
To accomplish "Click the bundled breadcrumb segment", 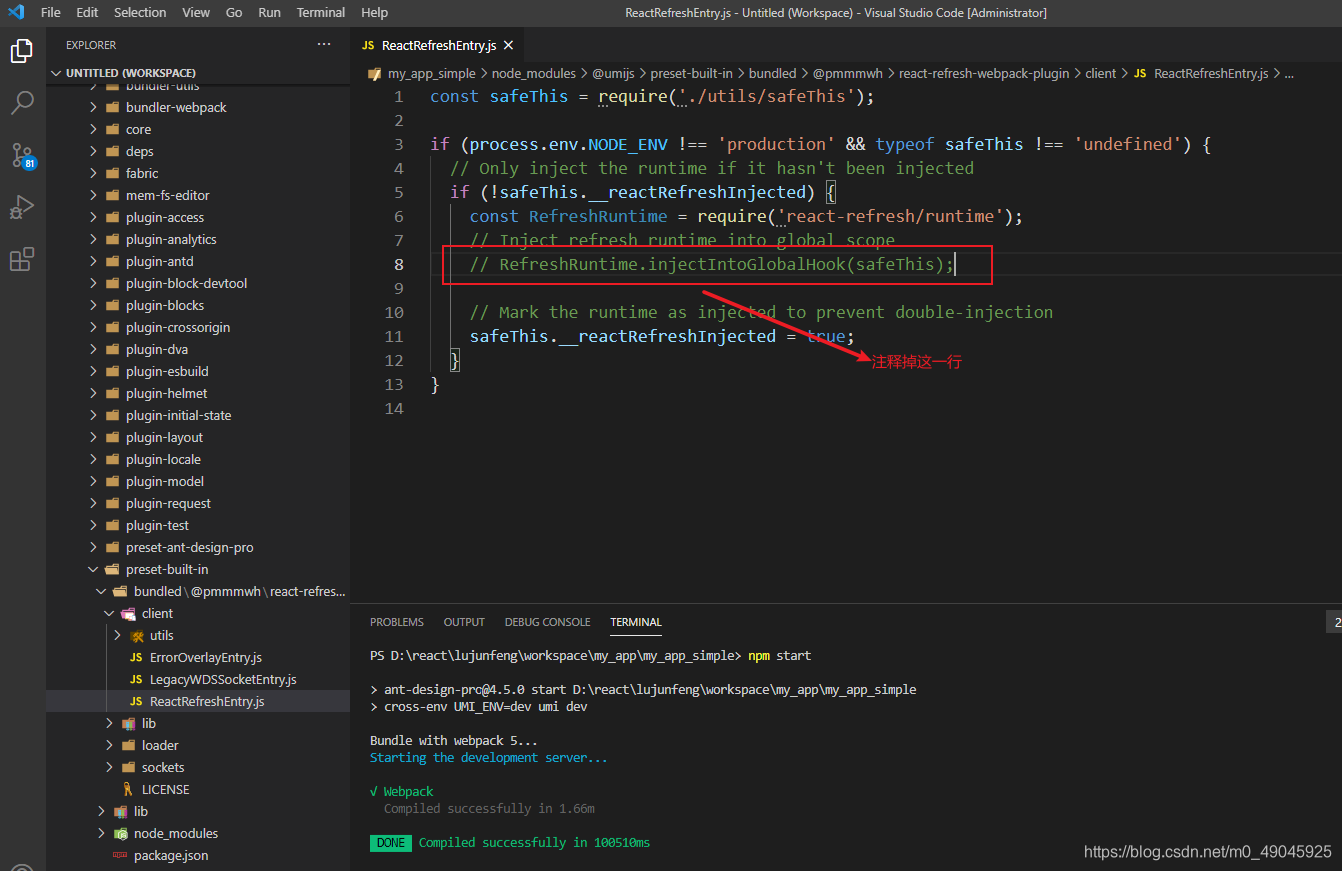I will [x=772, y=73].
